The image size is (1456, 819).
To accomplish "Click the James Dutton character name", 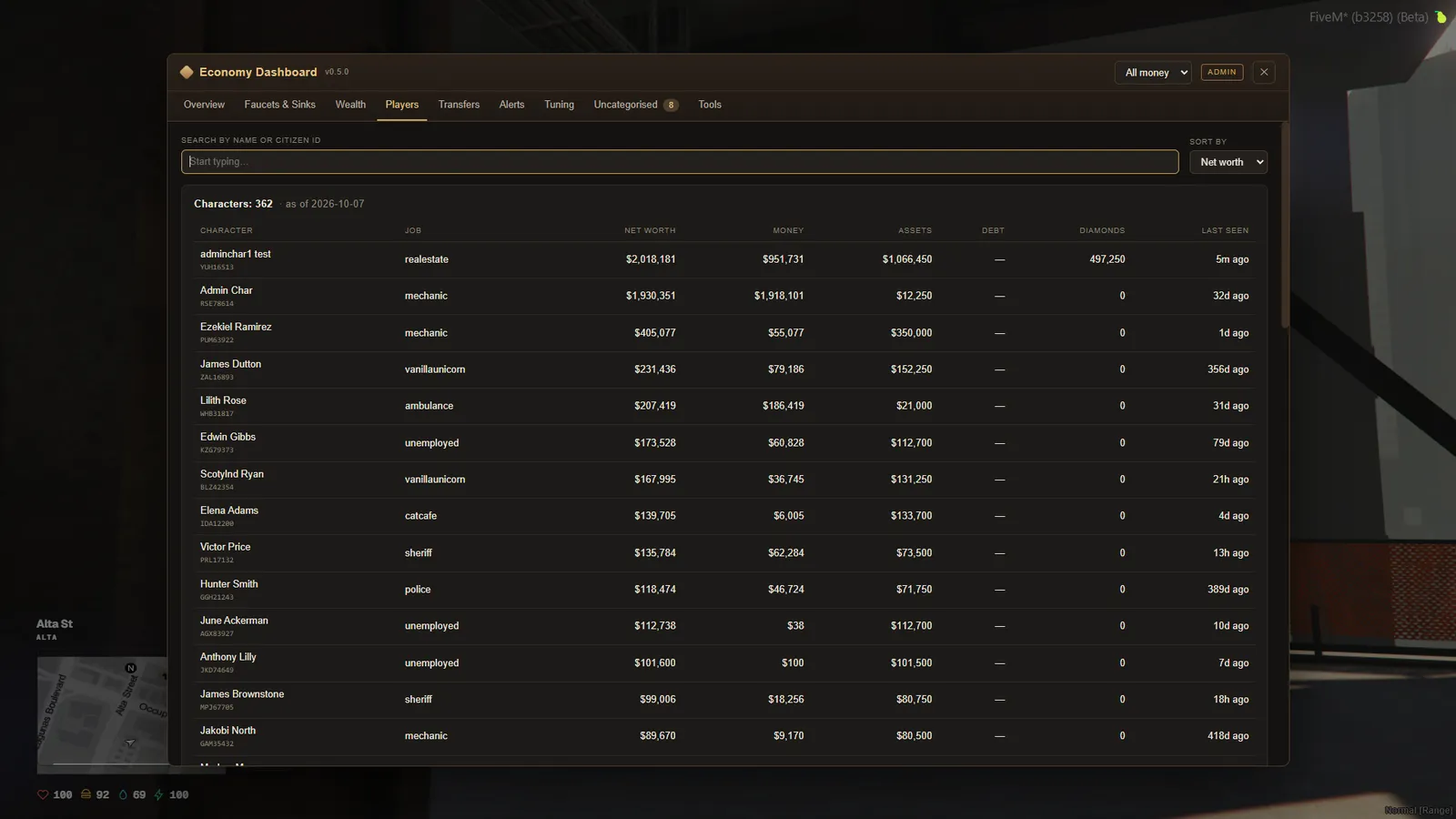I will click(x=230, y=364).
